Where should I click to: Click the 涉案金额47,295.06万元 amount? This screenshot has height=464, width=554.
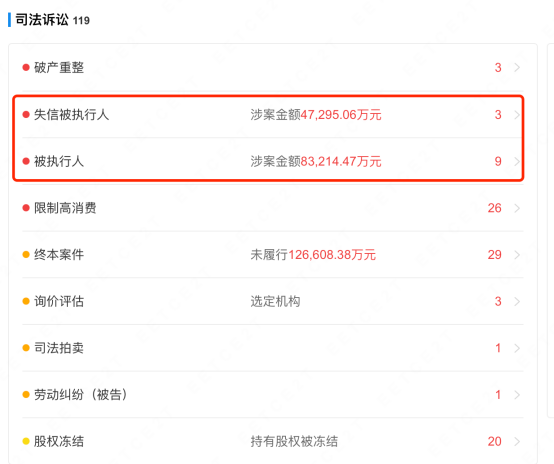316,114
